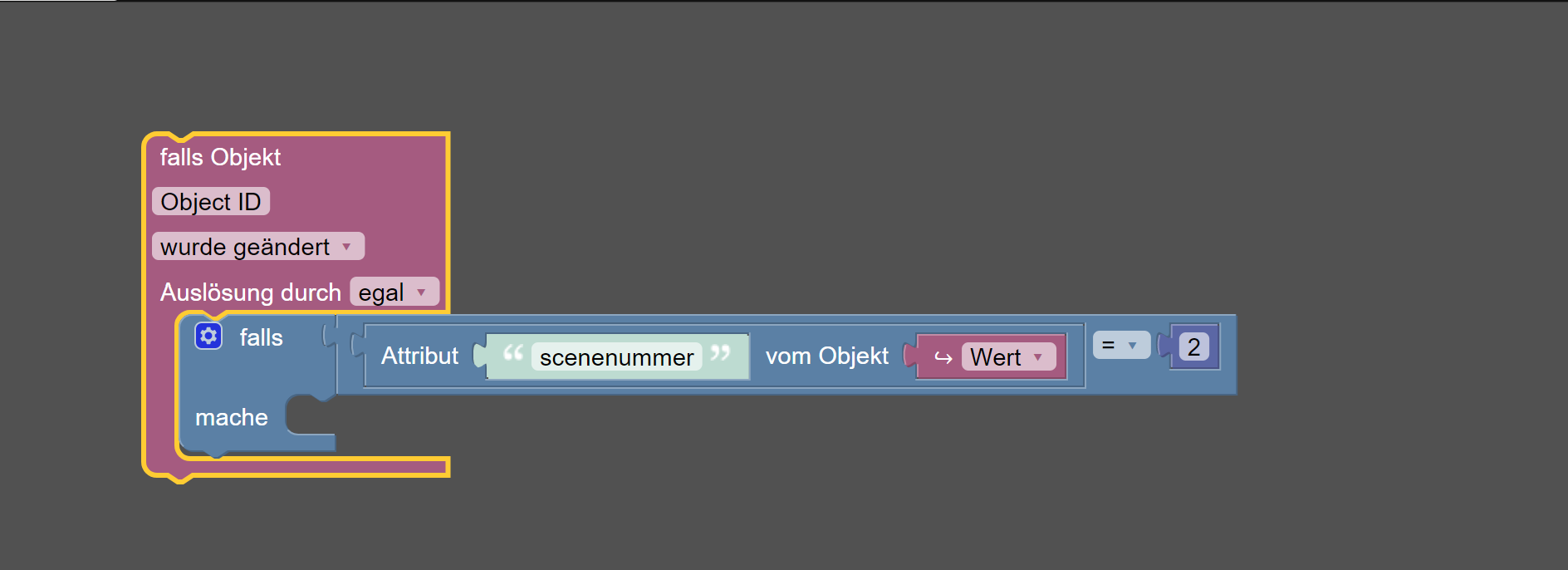1568x570 pixels.
Task: Click the closing quotation mark icon
Action: click(720, 354)
